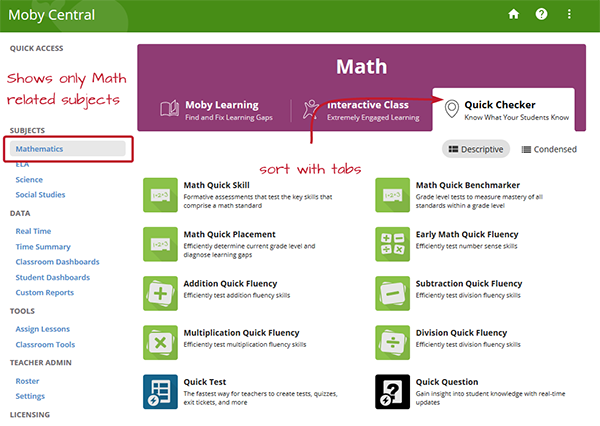Click the Interactive Class person icon

[310, 109]
